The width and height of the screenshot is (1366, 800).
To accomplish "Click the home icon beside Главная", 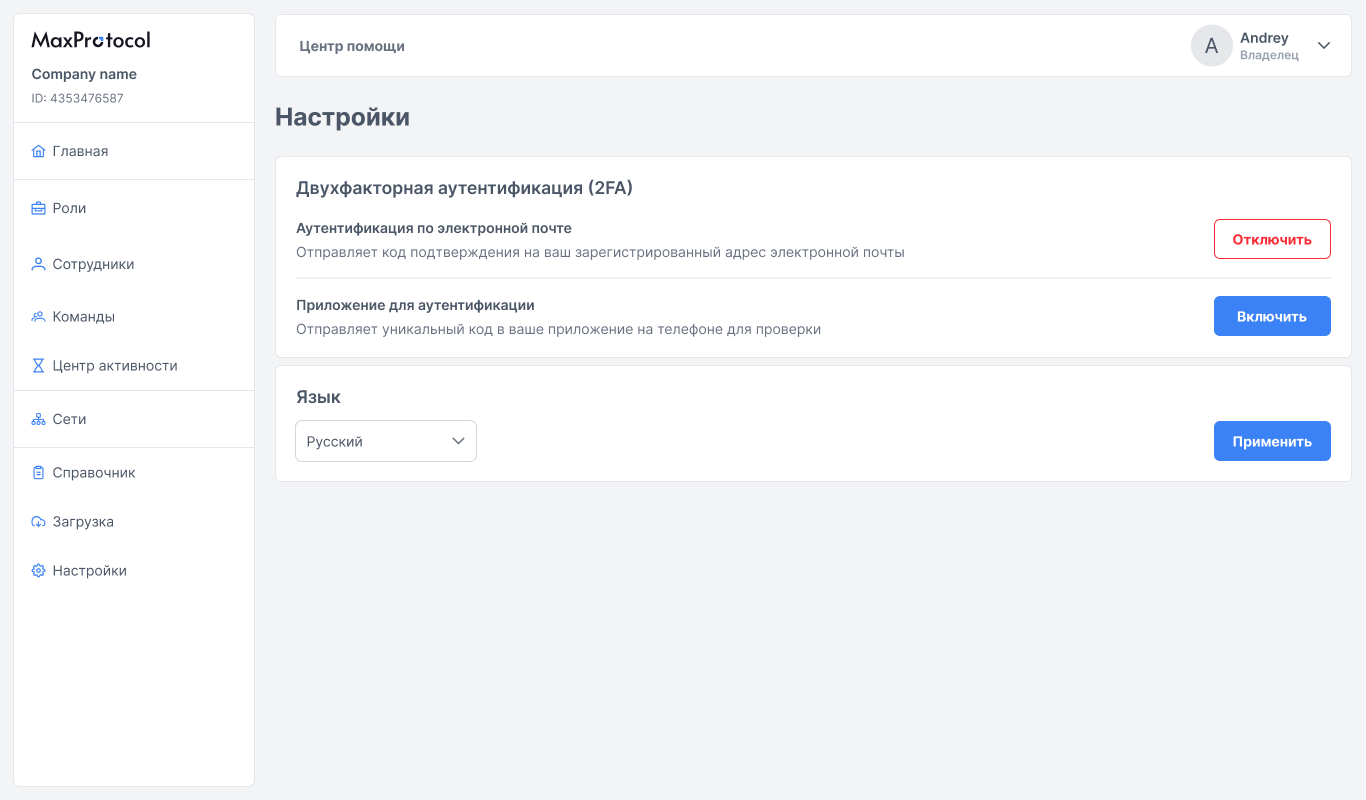I will click(x=38, y=151).
